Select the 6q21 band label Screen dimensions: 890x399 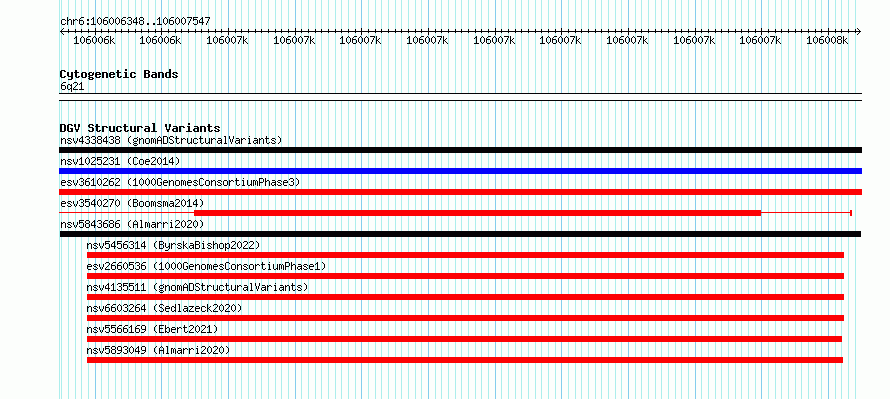(72, 86)
